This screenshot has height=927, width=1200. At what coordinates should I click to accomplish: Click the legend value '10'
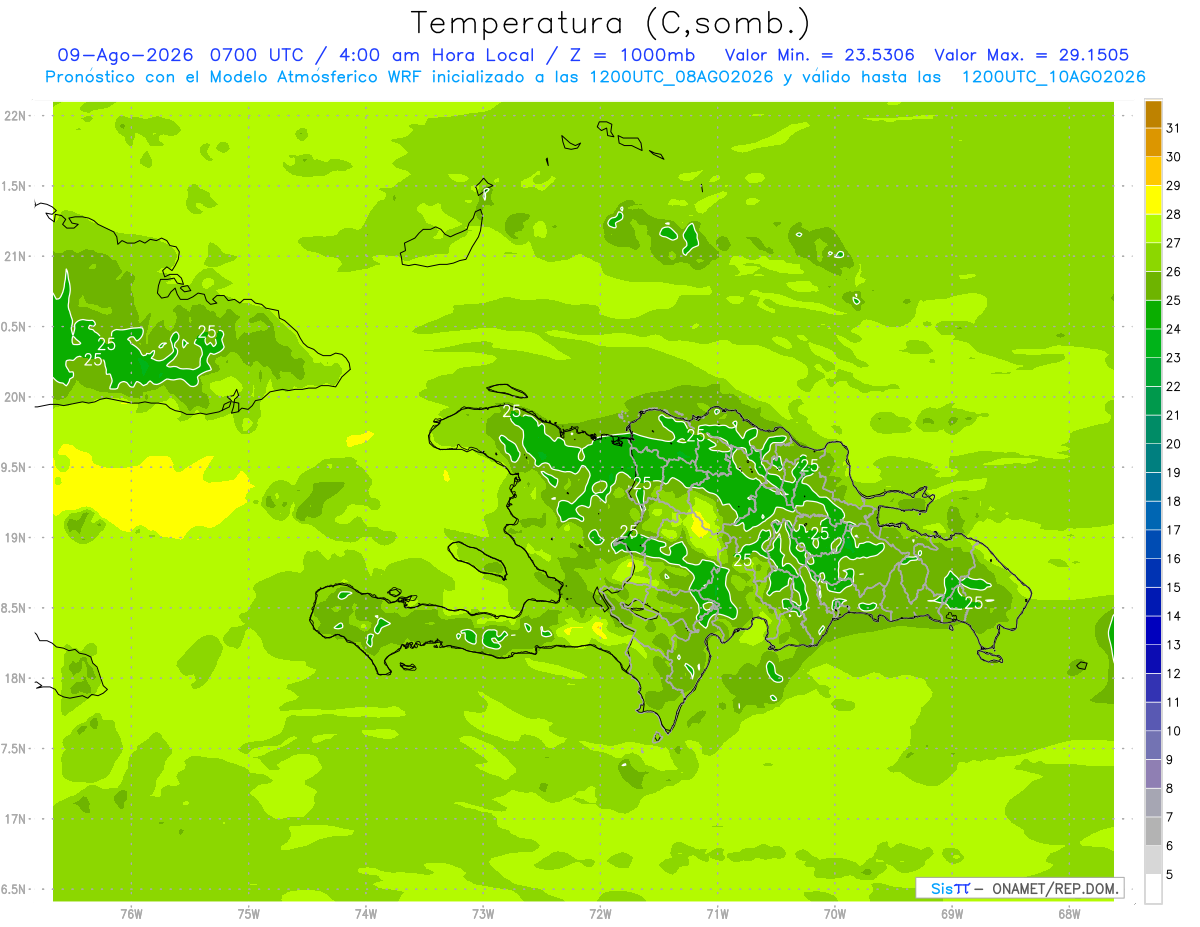[x=1174, y=731]
